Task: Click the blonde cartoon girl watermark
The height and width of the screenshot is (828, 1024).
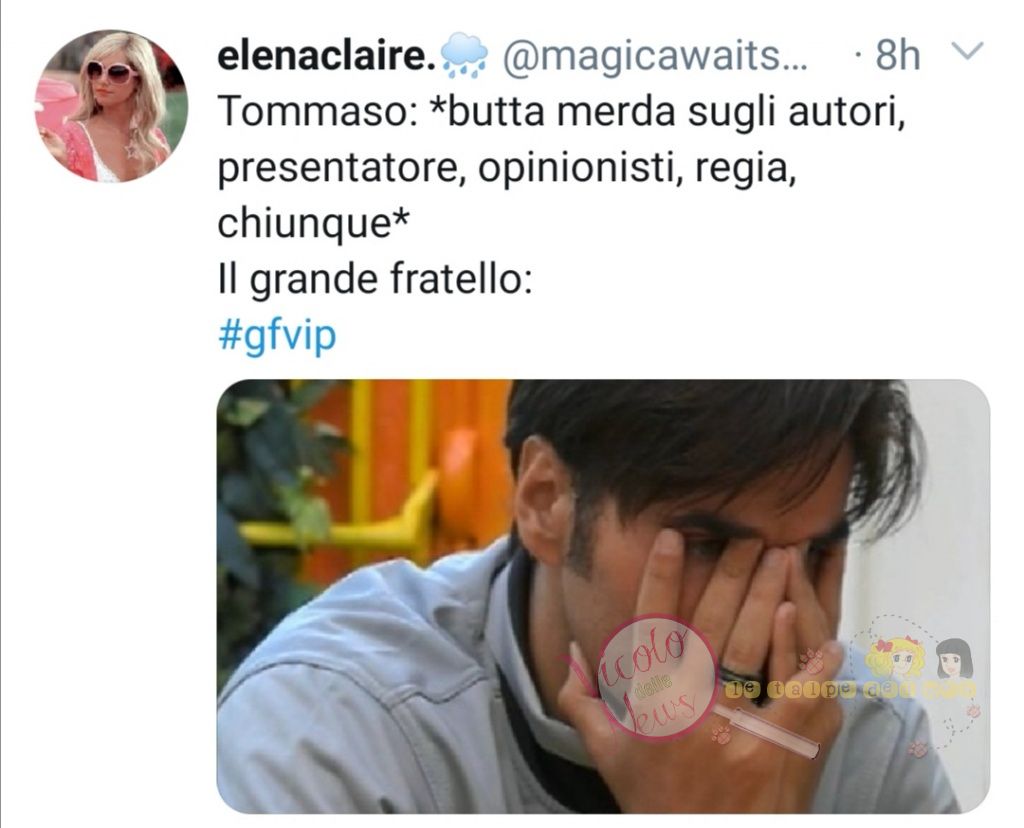Action: [894, 658]
